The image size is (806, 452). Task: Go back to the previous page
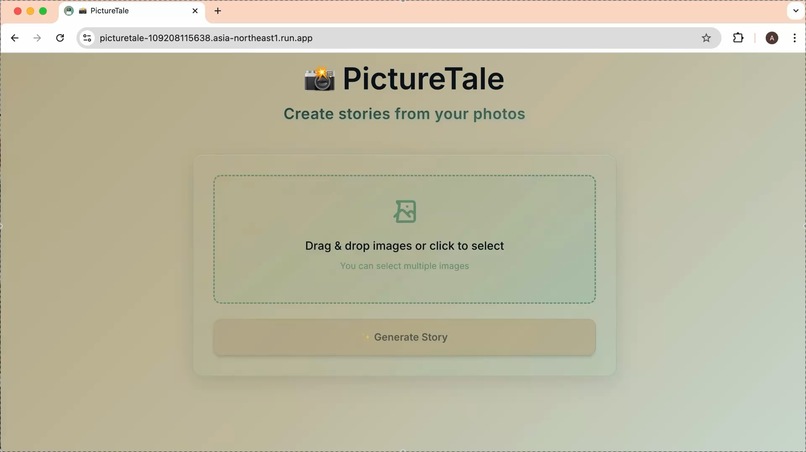(x=15, y=38)
